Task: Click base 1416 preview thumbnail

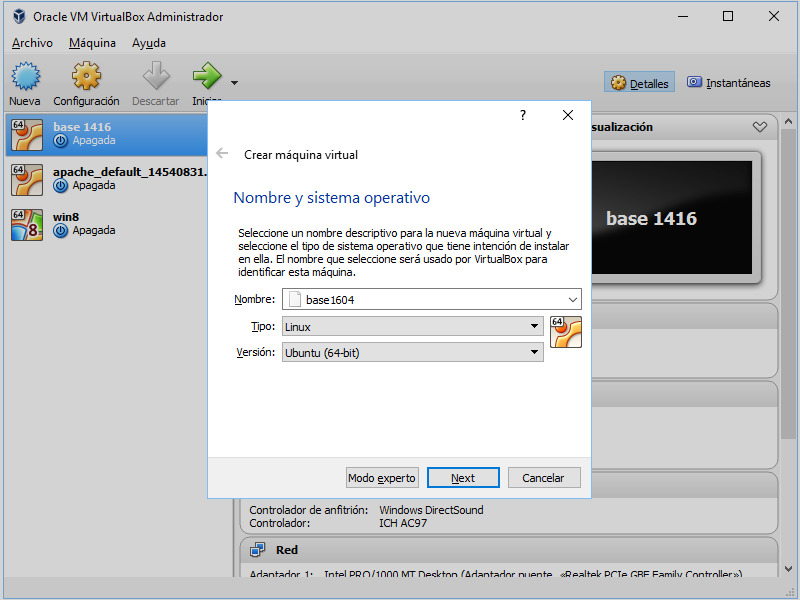Action: pyautogui.click(x=672, y=217)
